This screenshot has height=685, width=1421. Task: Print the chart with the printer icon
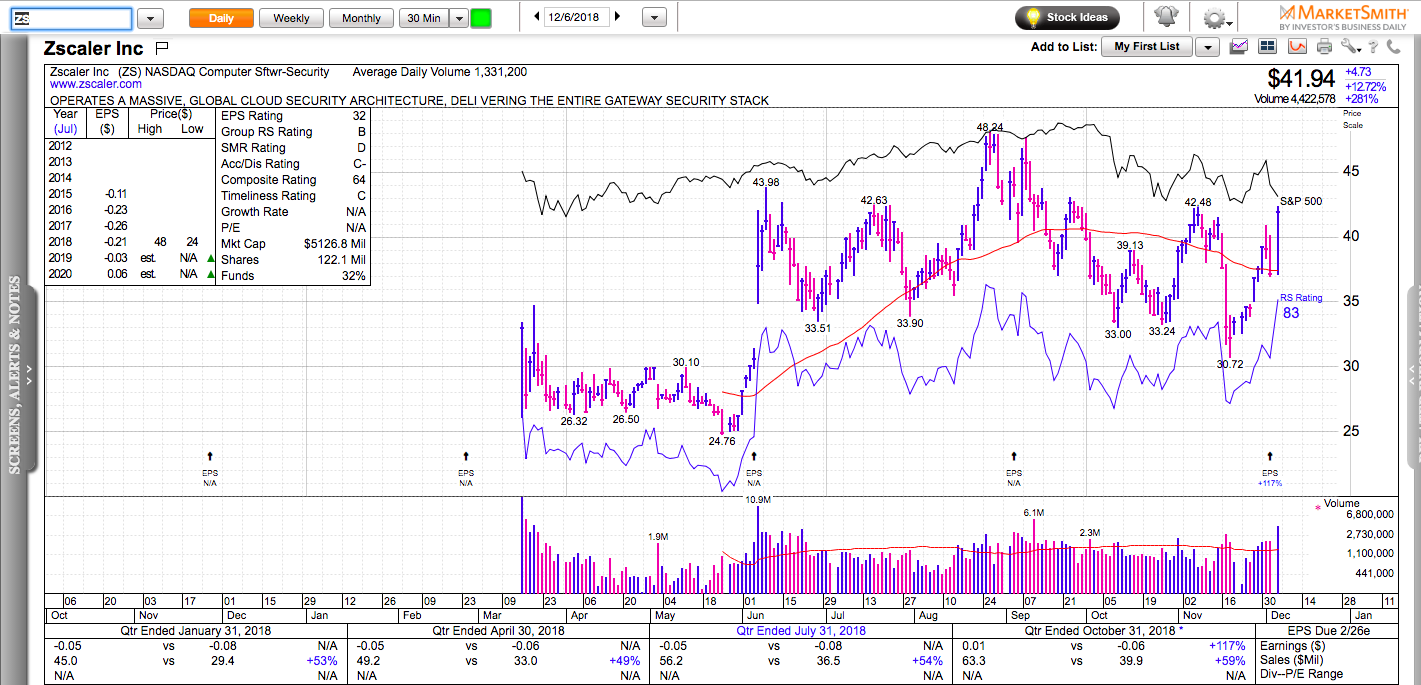coord(1325,46)
